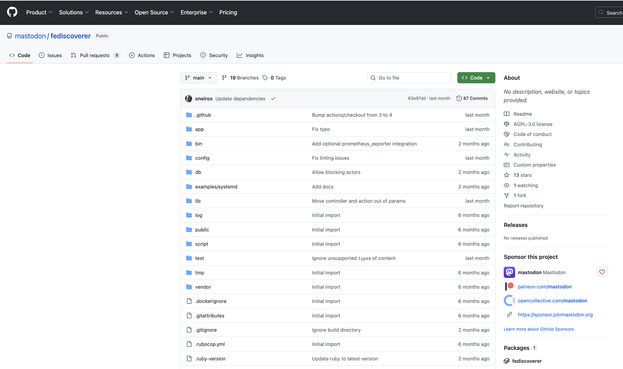Viewport: 623px width, 369px height.
Task: Open Custom properties link
Action: click(534, 165)
